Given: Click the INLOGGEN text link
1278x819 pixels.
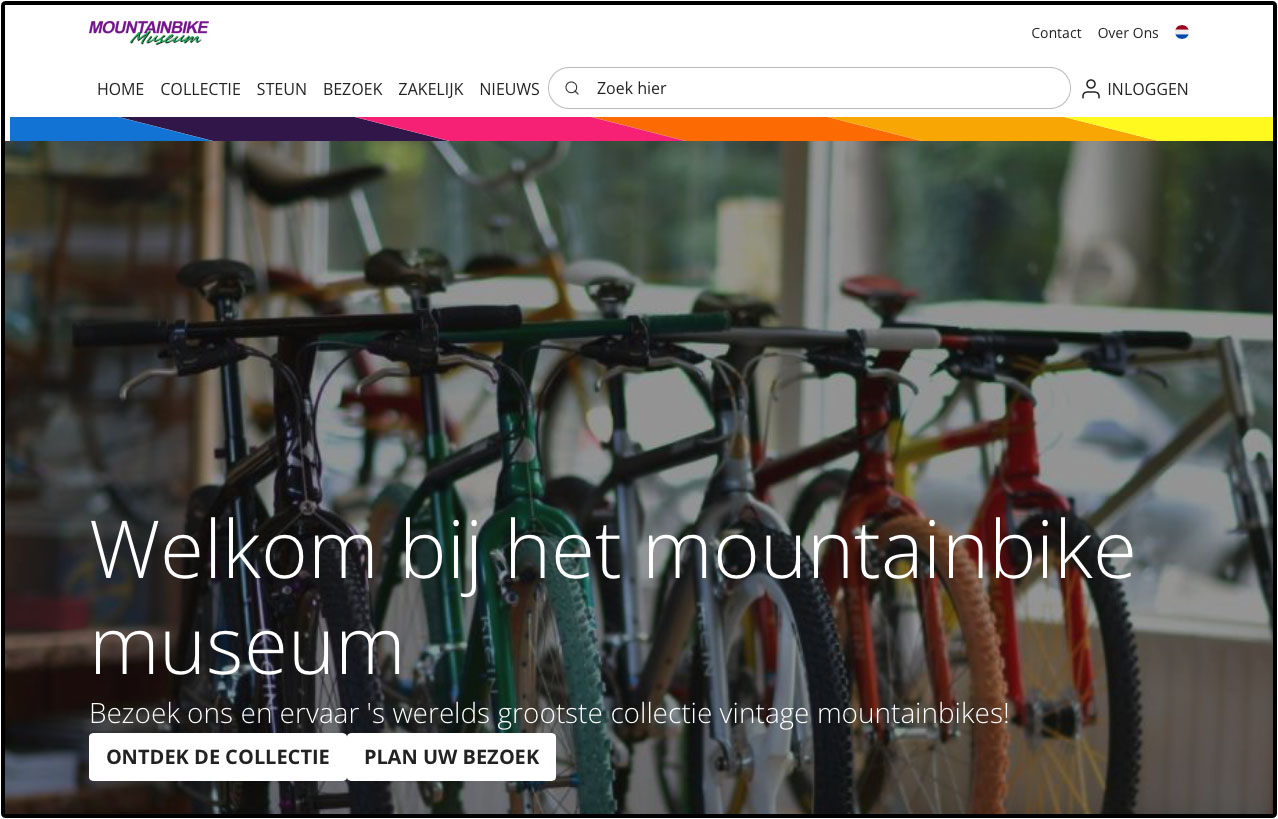Looking at the screenshot, I should 1147,89.
